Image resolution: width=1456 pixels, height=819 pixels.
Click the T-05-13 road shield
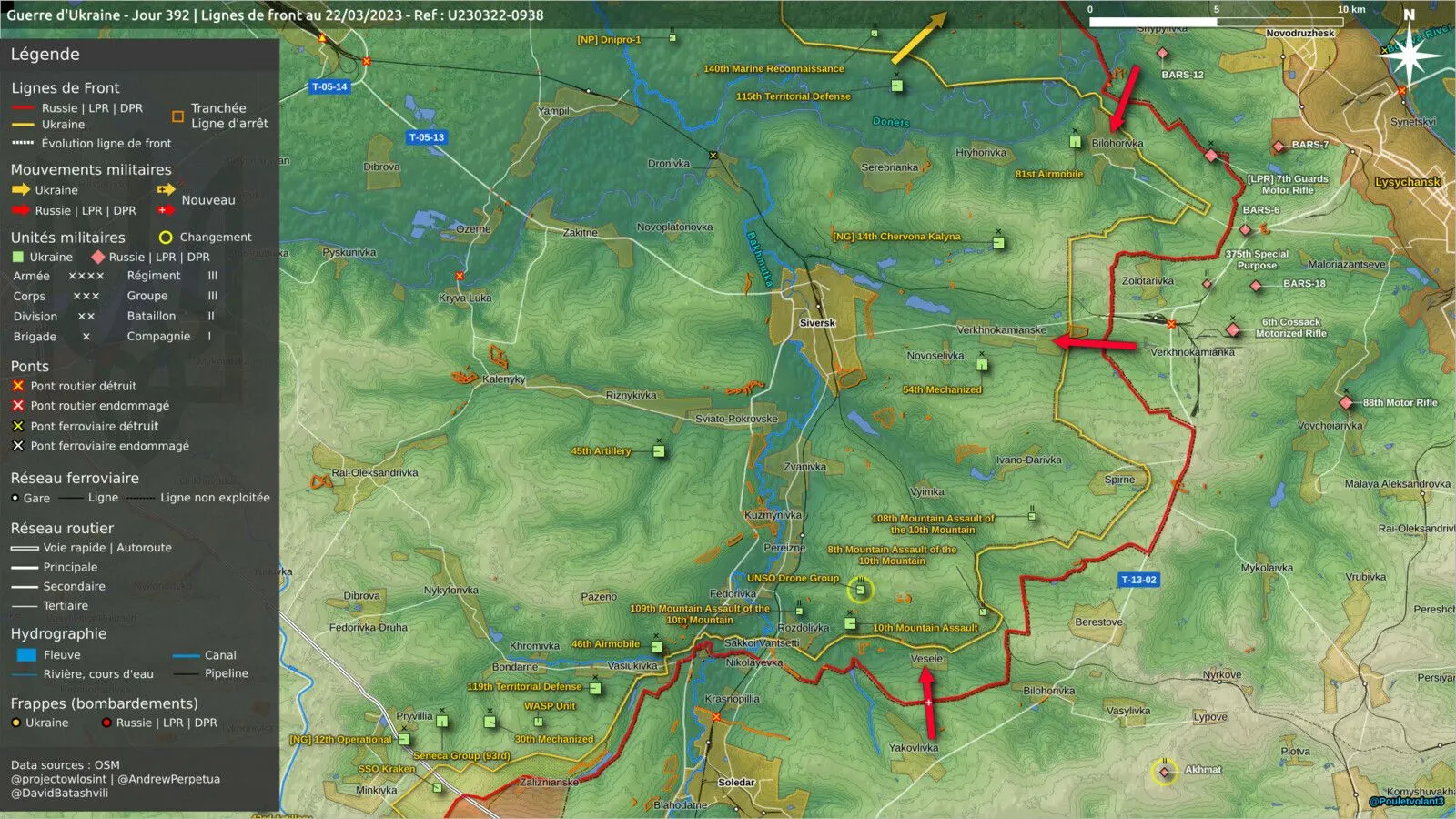pyautogui.click(x=427, y=138)
